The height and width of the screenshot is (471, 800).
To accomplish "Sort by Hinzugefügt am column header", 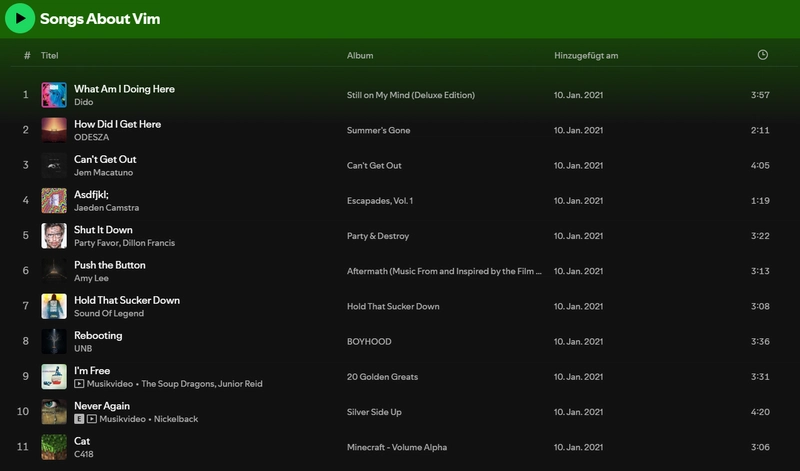I will tap(586, 56).
